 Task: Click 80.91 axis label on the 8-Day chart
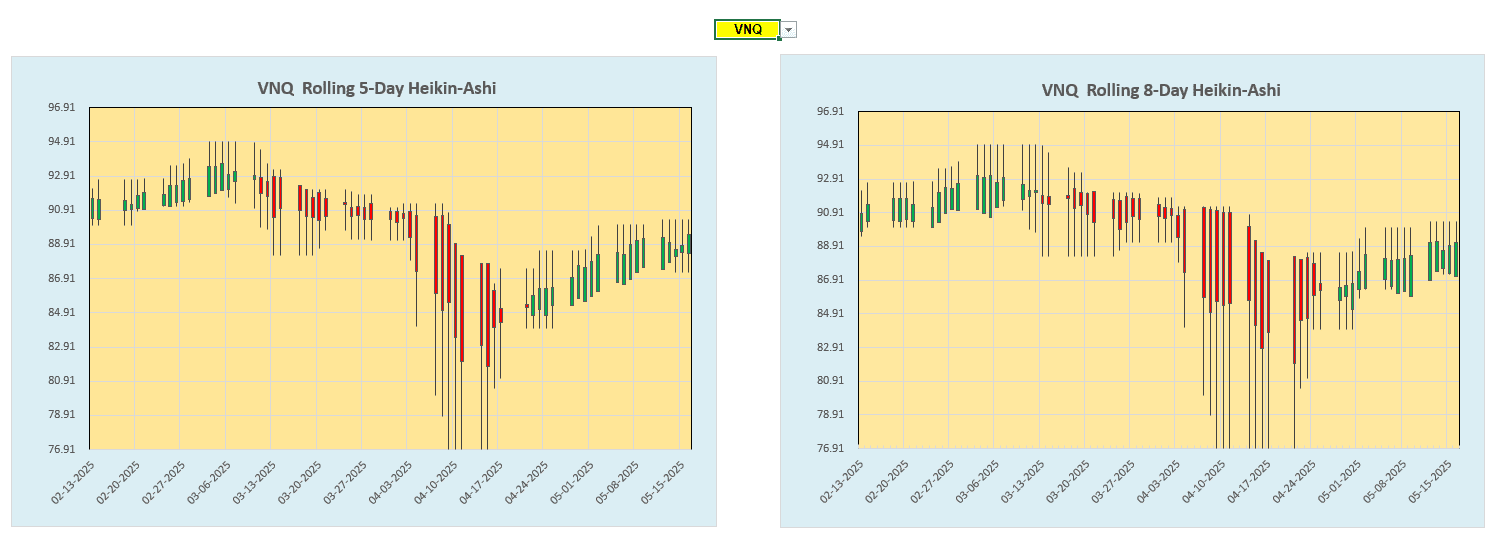(831, 380)
